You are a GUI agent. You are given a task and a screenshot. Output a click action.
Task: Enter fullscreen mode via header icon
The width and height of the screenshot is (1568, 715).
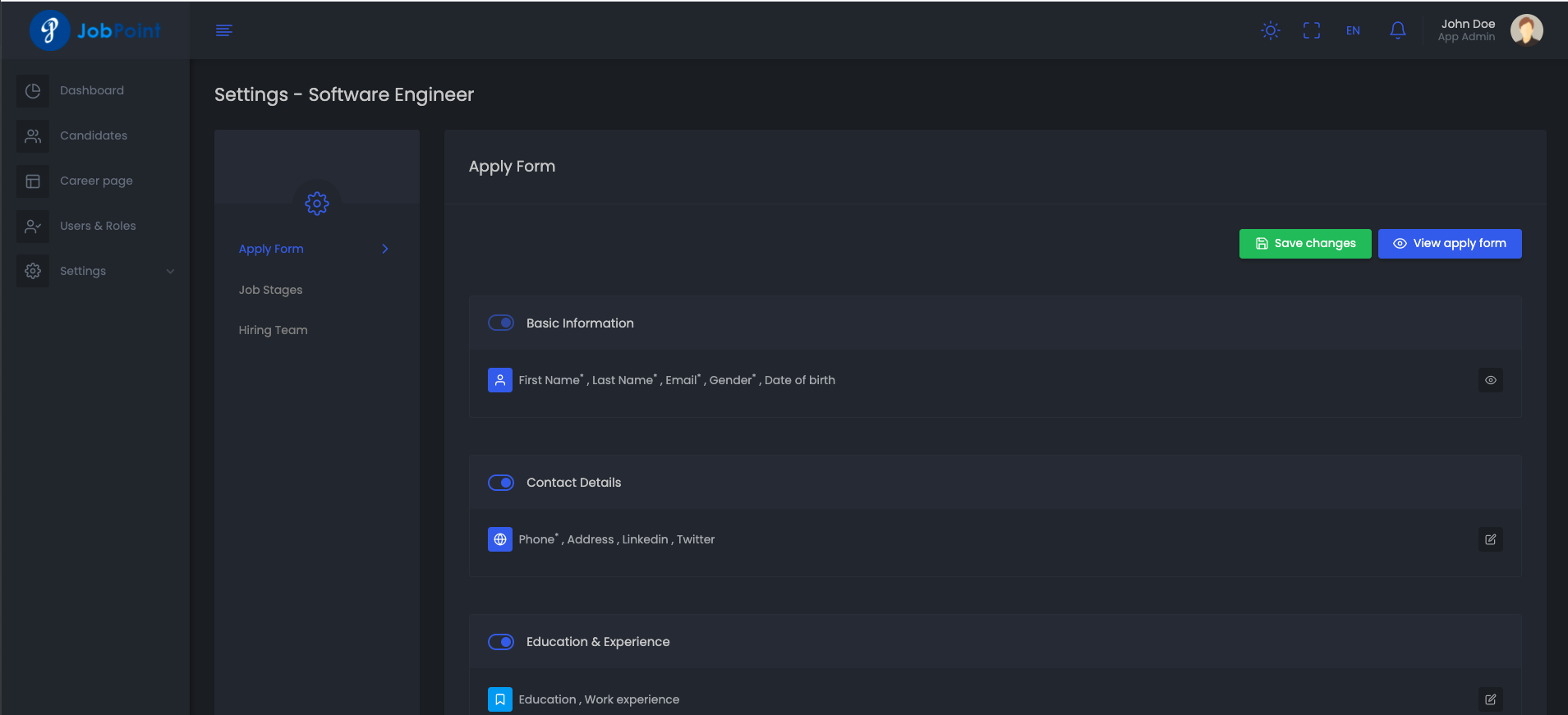[1311, 30]
